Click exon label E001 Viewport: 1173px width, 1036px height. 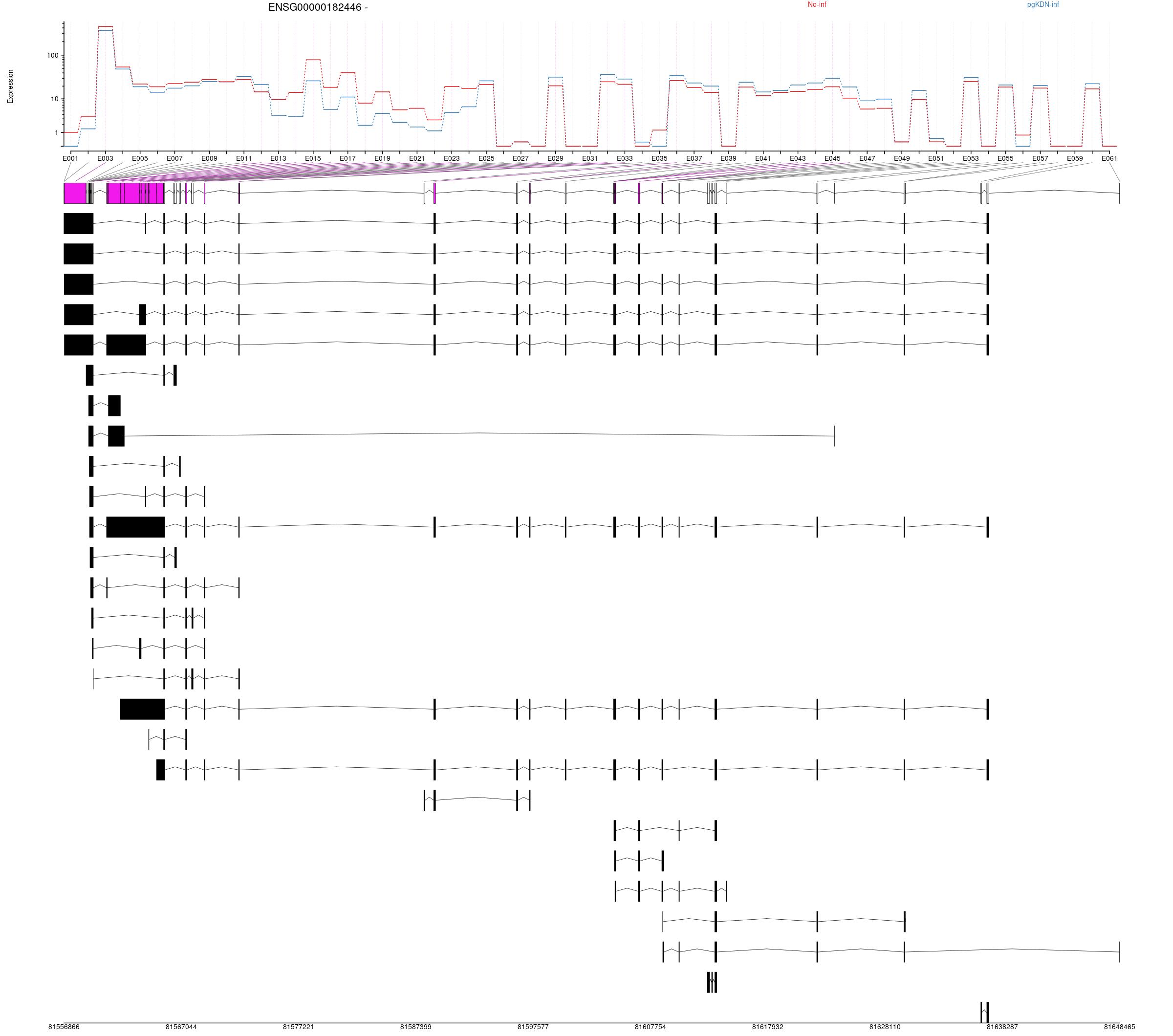tap(70, 158)
